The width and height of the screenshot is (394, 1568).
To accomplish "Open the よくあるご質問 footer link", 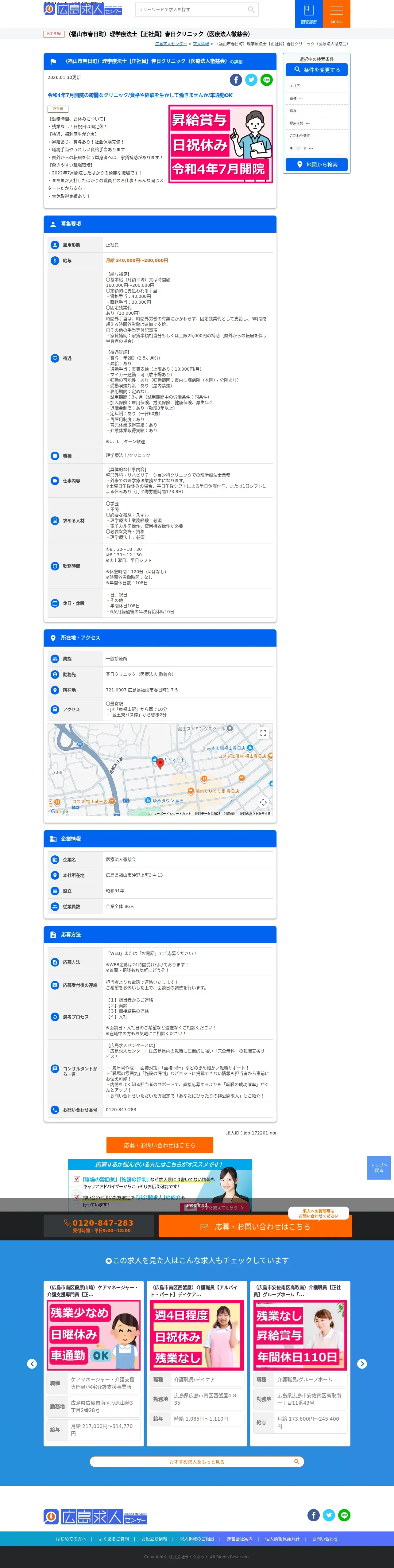I will click(114, 1539).
